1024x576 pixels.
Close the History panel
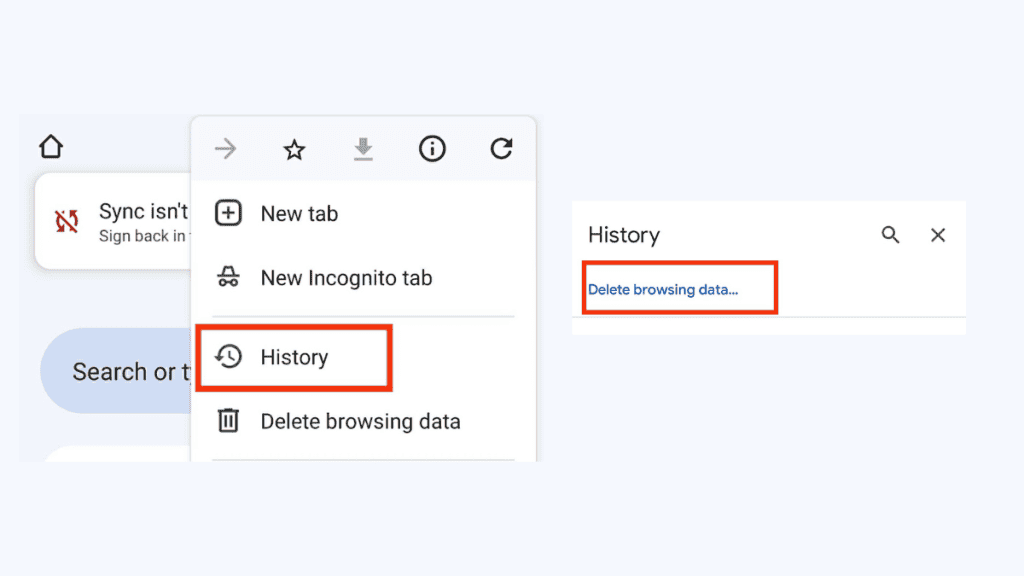point(938,234)
